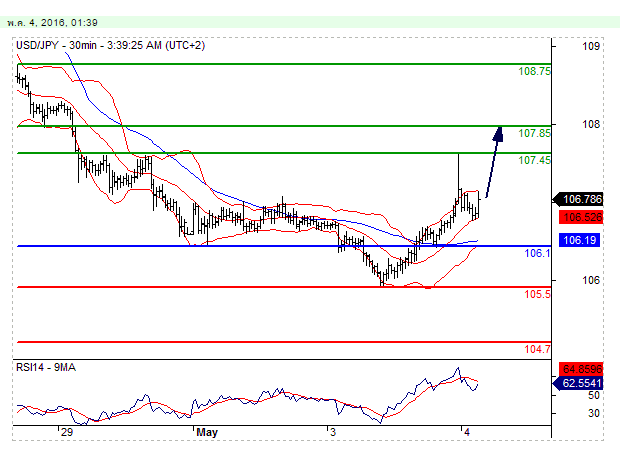
Task: Click the 105.5 support level label
Action: click(x=537, y=294)
